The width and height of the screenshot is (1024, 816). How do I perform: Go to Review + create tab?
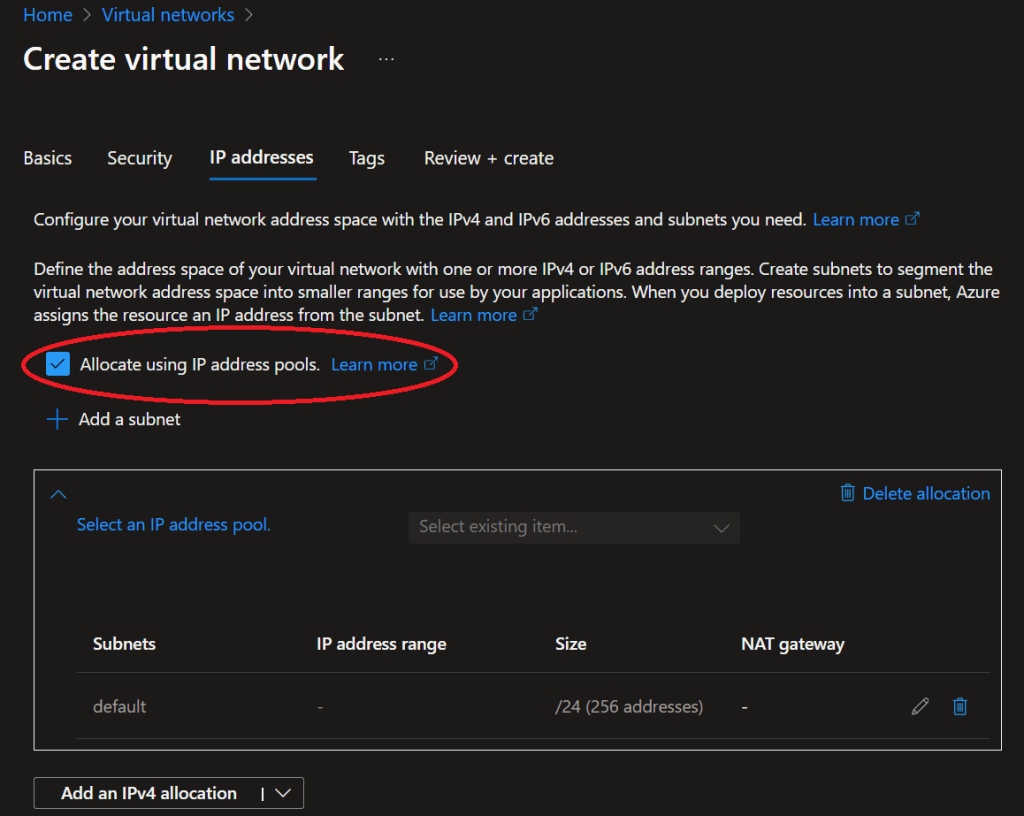(x=488, y=158)
